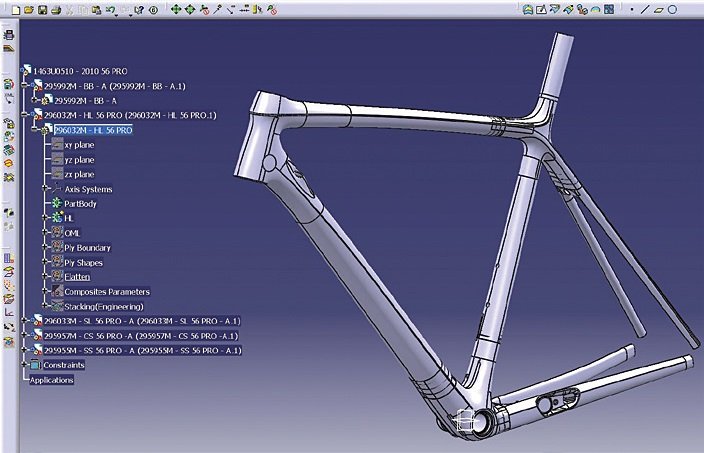Select the Plane tool in top-right toolbar
704x453 pixels.
tap(658, 9)
